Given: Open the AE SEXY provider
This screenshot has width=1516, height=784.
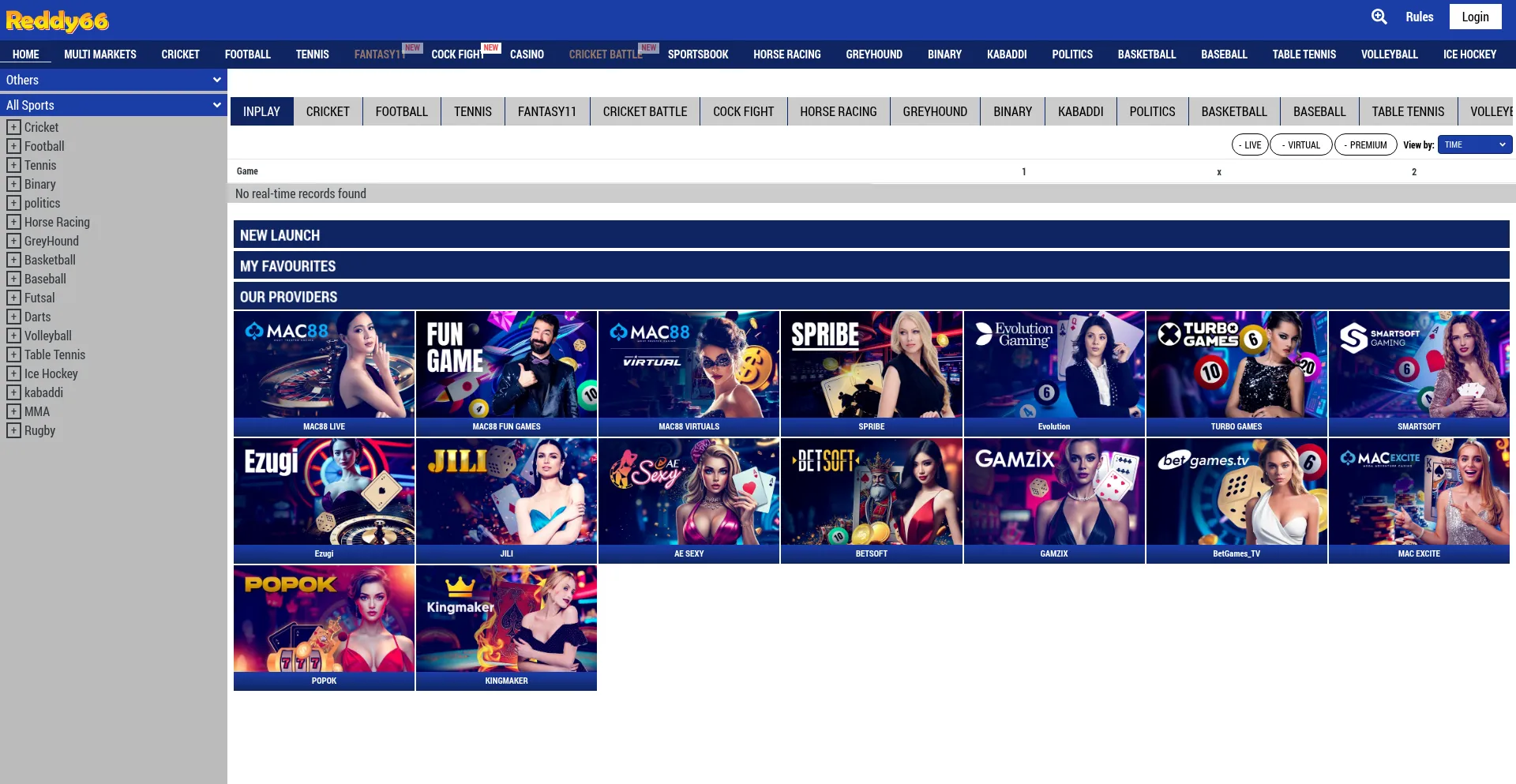Looking at the screenshot, I should (x=689, y=501).
